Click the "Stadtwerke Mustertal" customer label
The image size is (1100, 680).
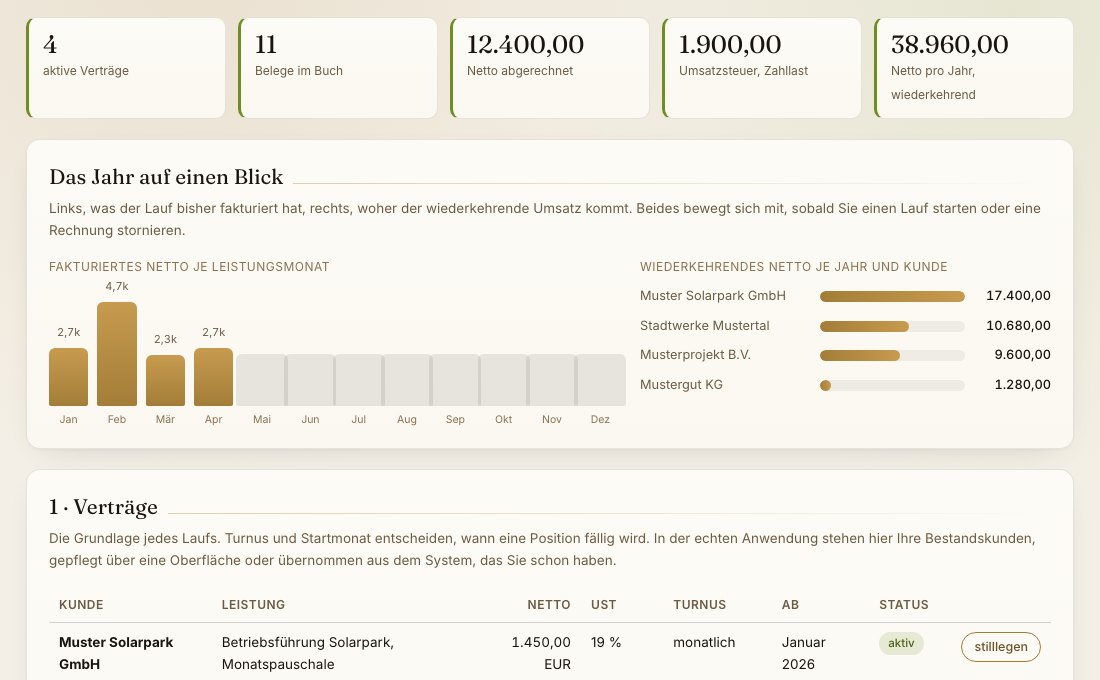(704, 326)
